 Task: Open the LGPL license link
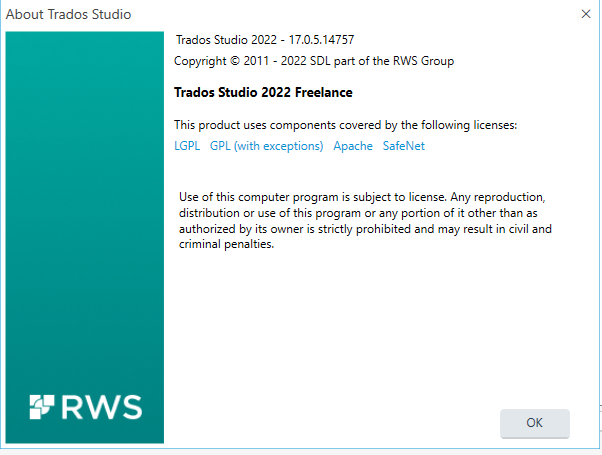point(187,146)
